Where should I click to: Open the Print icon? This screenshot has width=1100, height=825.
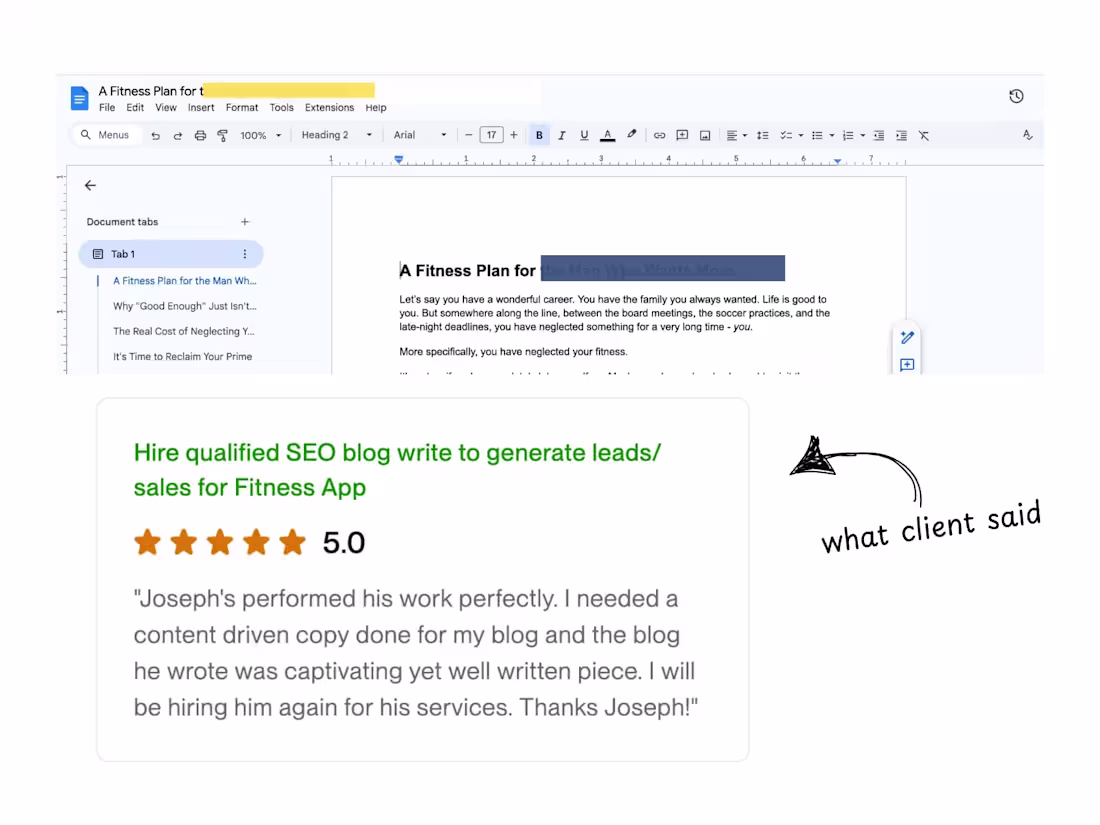pyautogui.click(x=199, y=134)
